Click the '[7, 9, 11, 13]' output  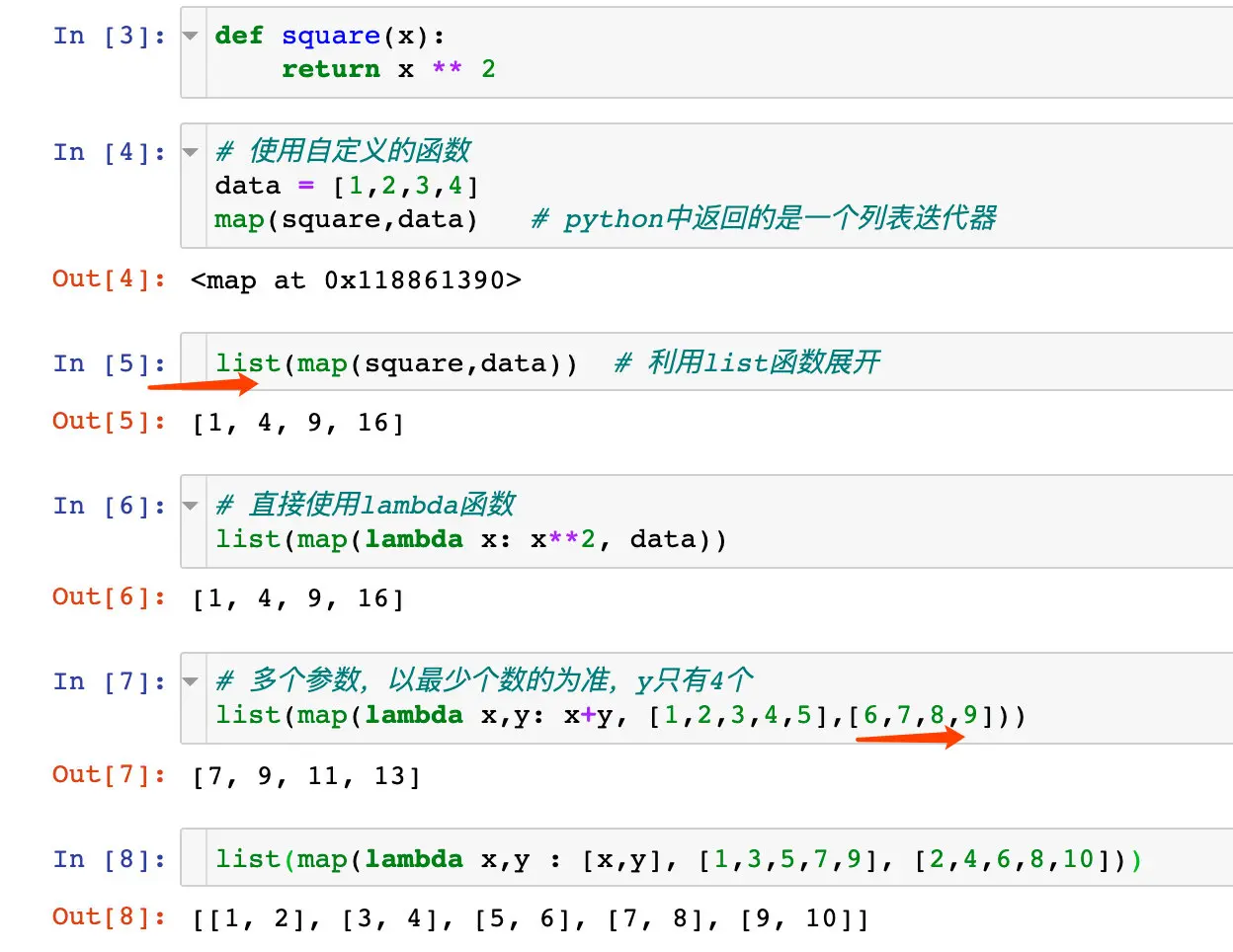coord(306,777)
